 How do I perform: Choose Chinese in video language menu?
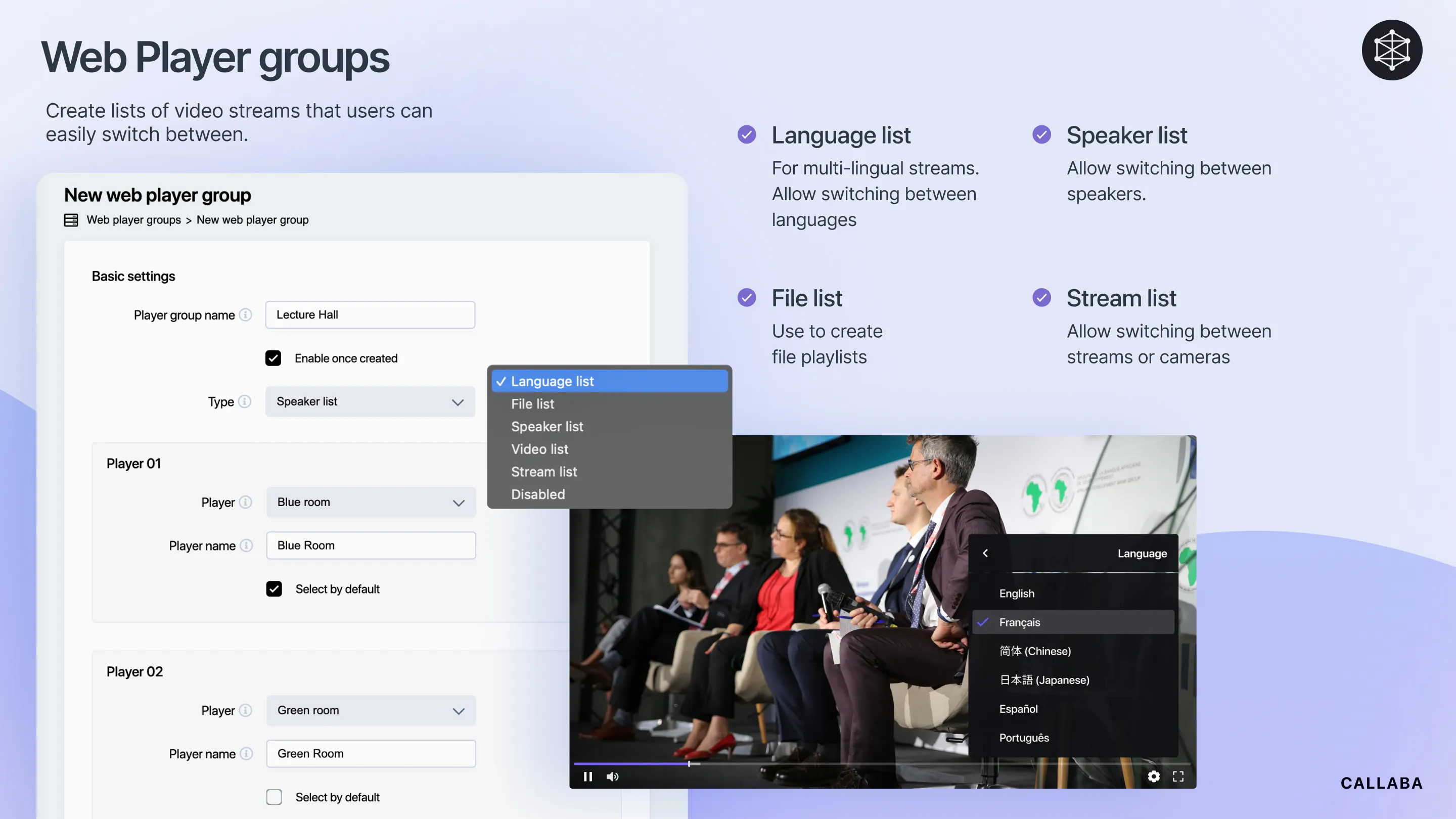pyautogui.click(x=1073, y=651)
